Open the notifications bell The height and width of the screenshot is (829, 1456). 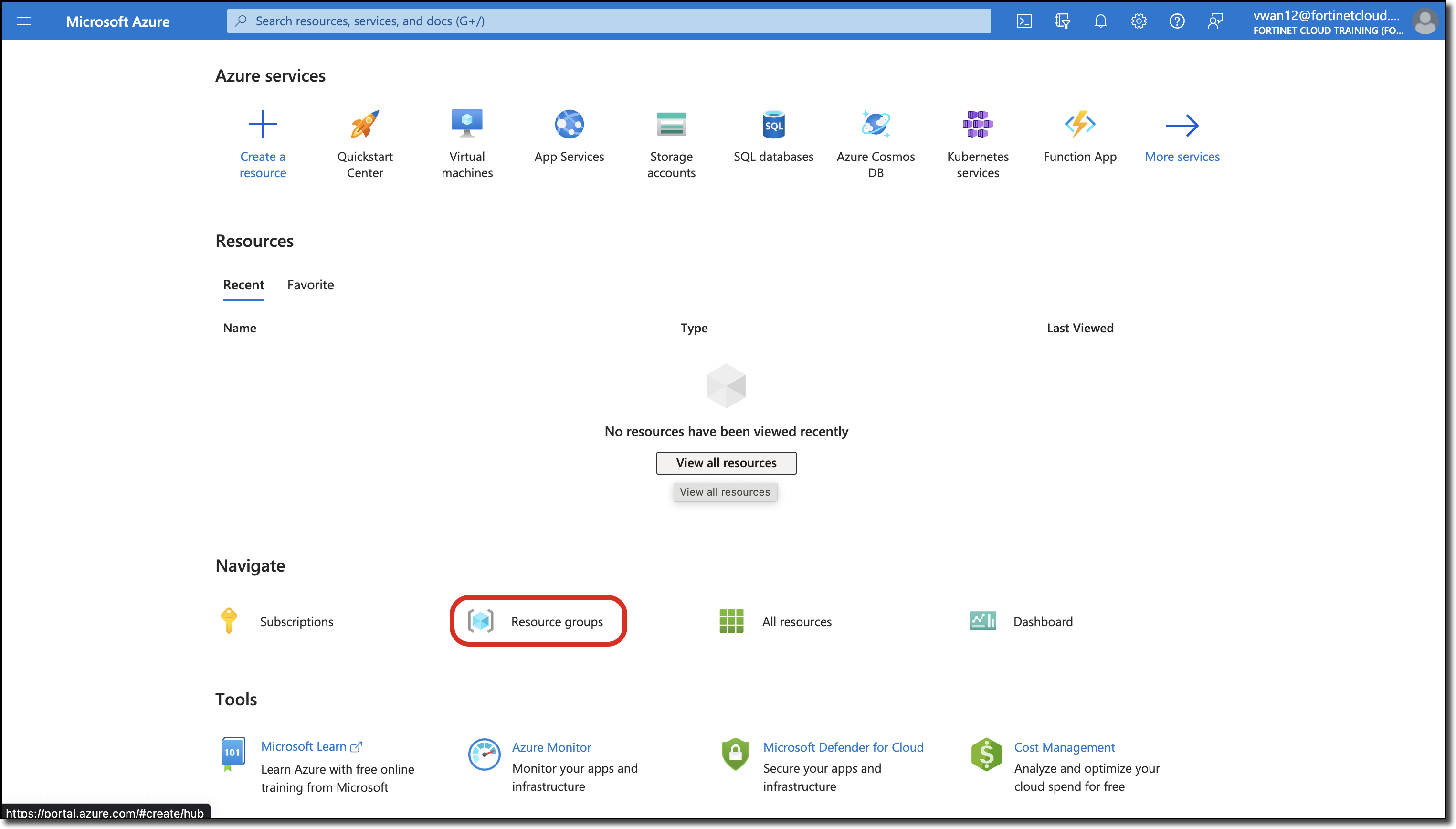pos(1100,21)
